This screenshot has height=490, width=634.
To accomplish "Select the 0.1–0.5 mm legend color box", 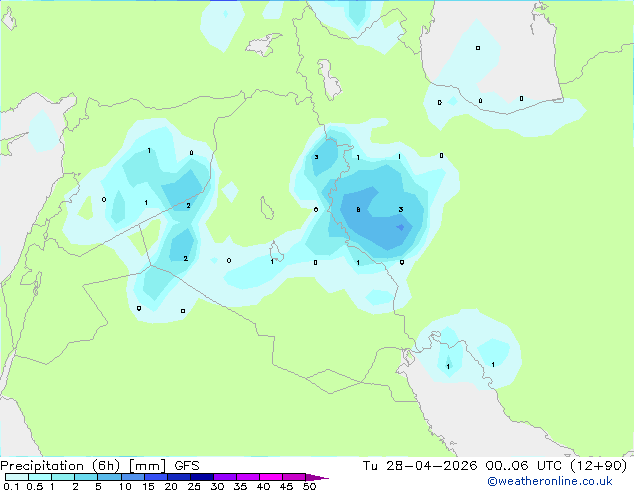I will tap(17, 477).
